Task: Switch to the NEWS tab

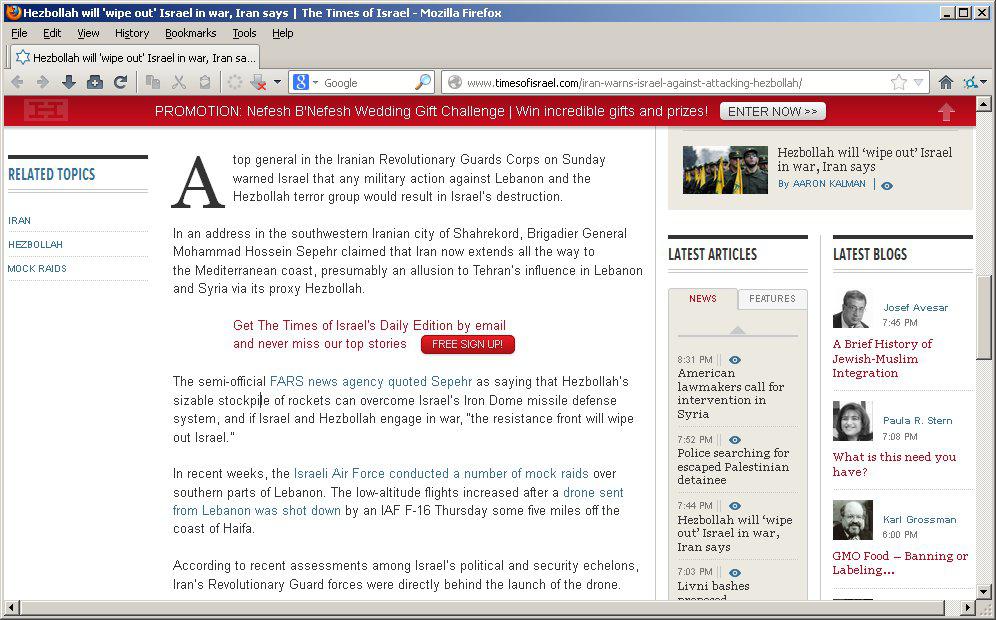Action: pos(703,299)
